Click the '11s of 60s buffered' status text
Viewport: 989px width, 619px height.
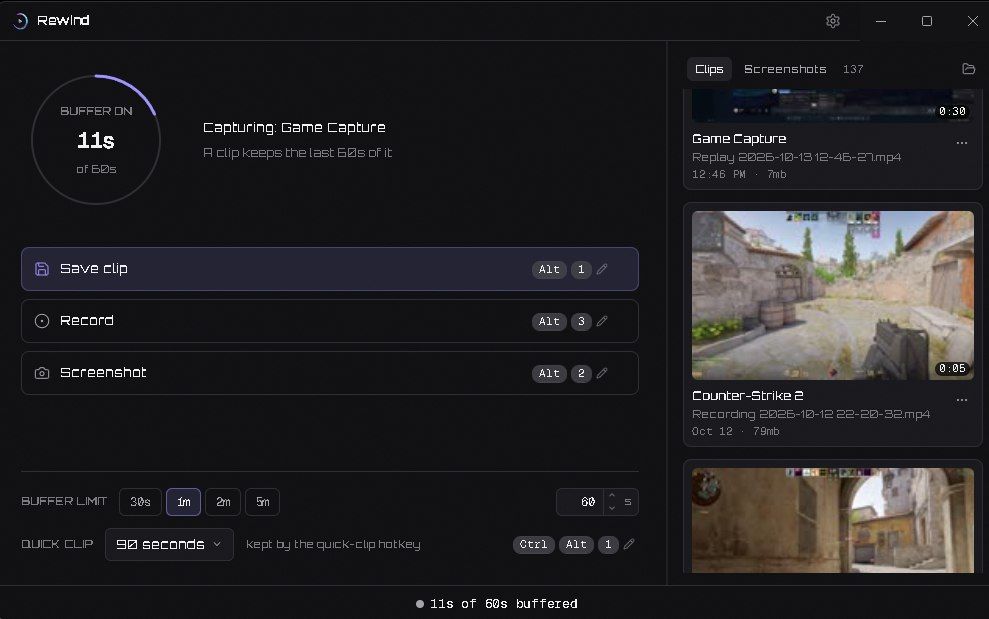(x=503, y=604)
